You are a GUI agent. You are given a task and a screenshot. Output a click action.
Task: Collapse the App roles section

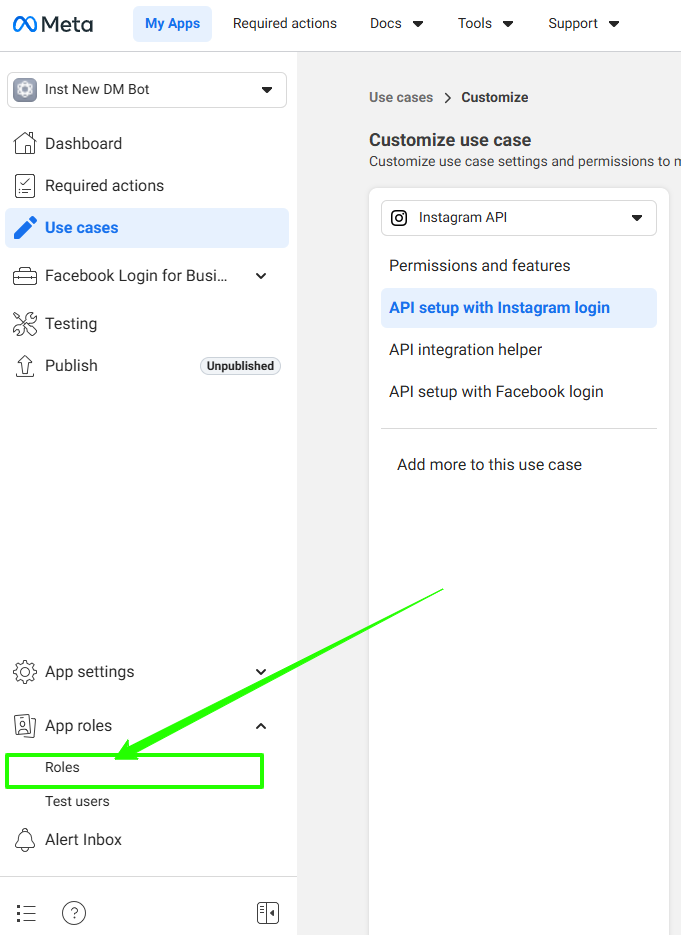[x=261, y=726]
